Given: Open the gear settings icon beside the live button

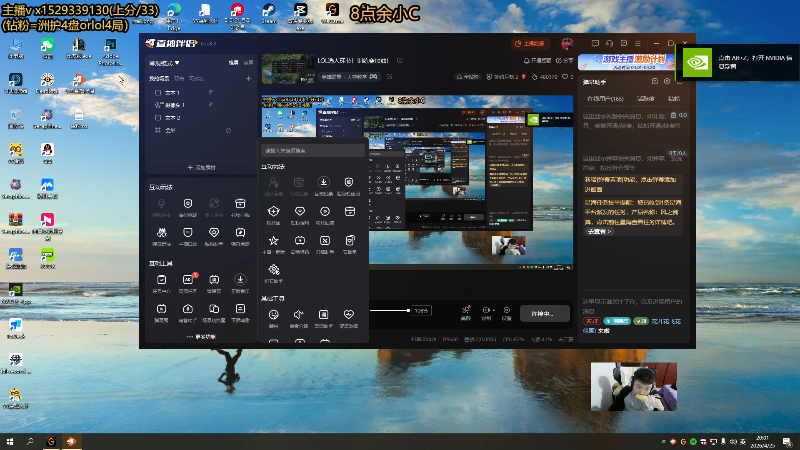Looking at the screenshot, I should [x=507, y=311].
